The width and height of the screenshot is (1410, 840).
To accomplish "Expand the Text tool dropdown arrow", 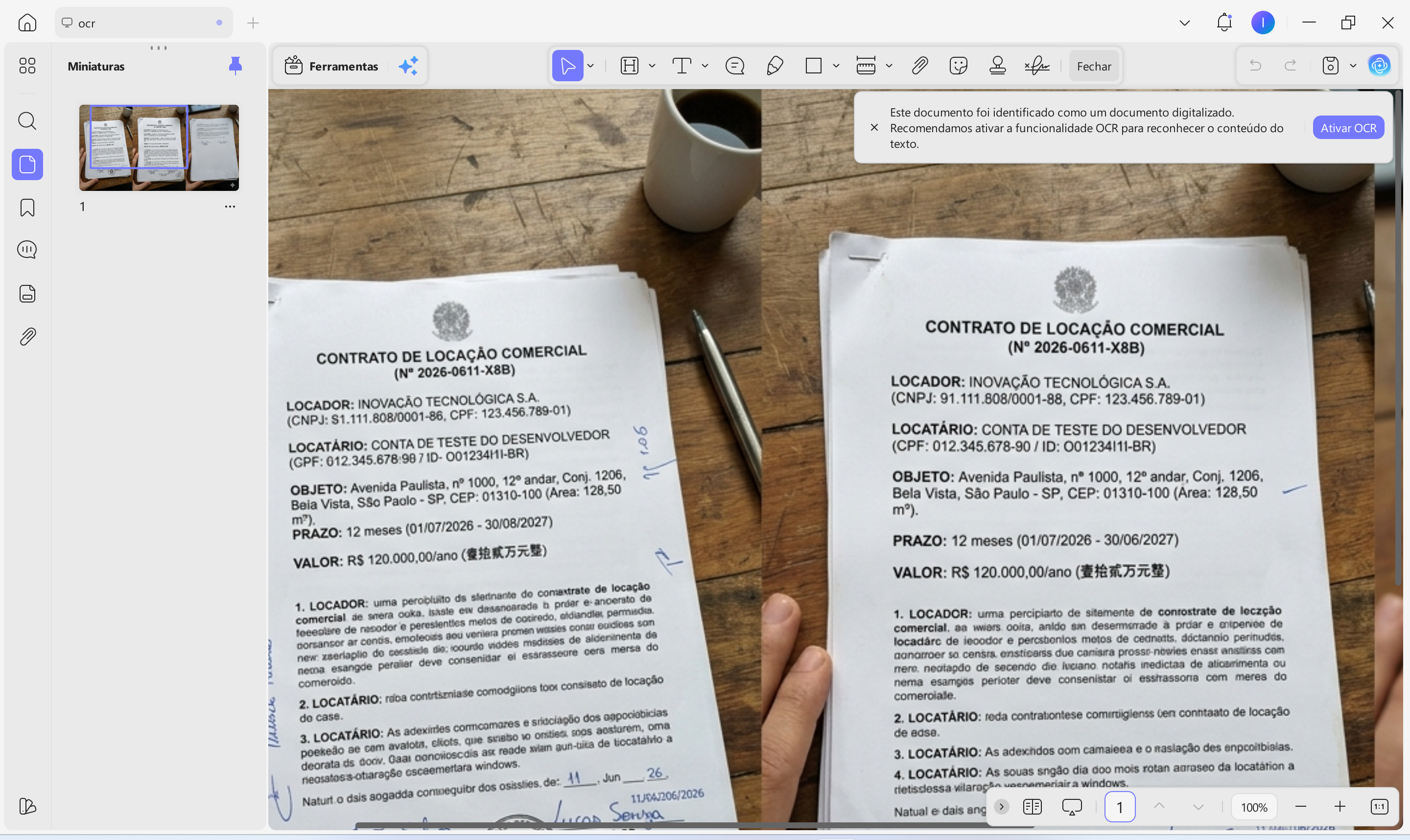I will [705, 66].
